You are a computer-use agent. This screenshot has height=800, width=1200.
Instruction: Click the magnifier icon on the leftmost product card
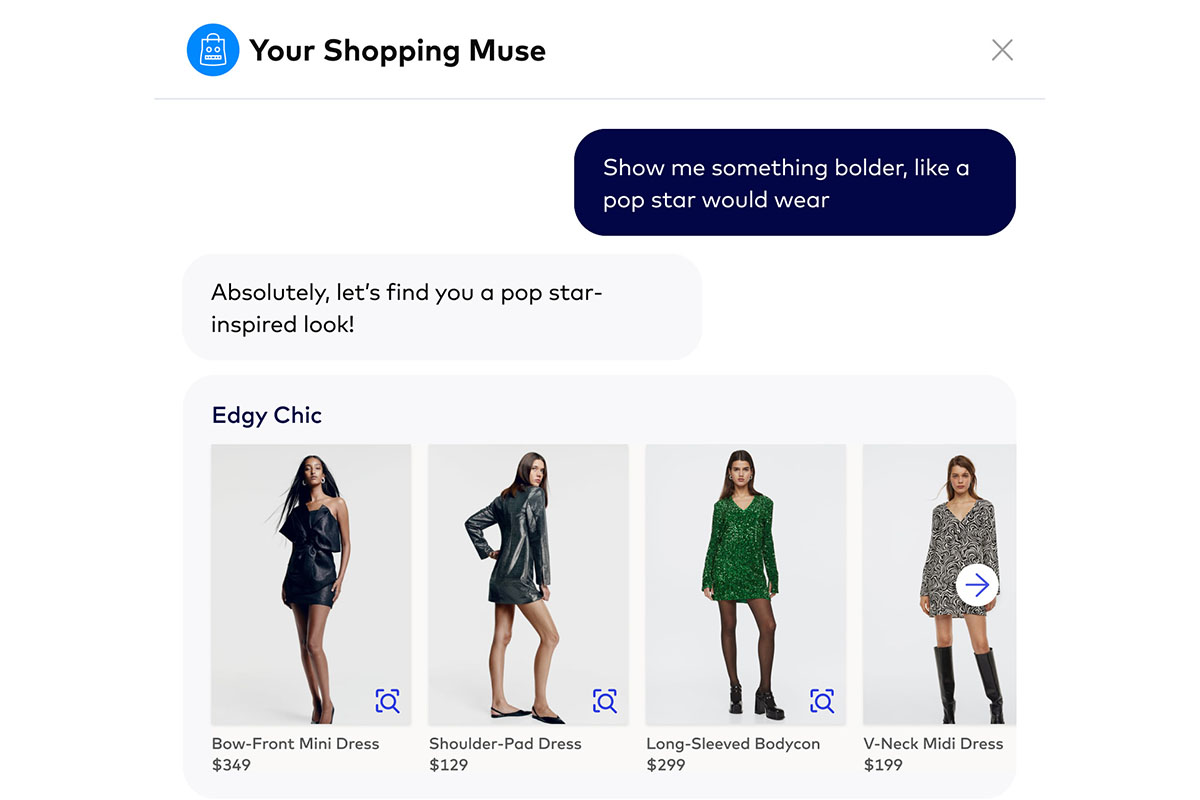click(388, 701)
